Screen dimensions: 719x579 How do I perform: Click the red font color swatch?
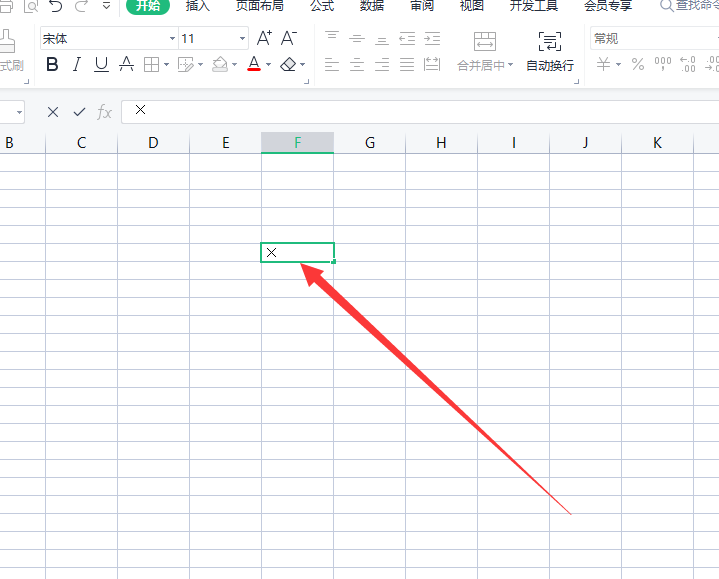pyautogui.click(x=254, y=65)
